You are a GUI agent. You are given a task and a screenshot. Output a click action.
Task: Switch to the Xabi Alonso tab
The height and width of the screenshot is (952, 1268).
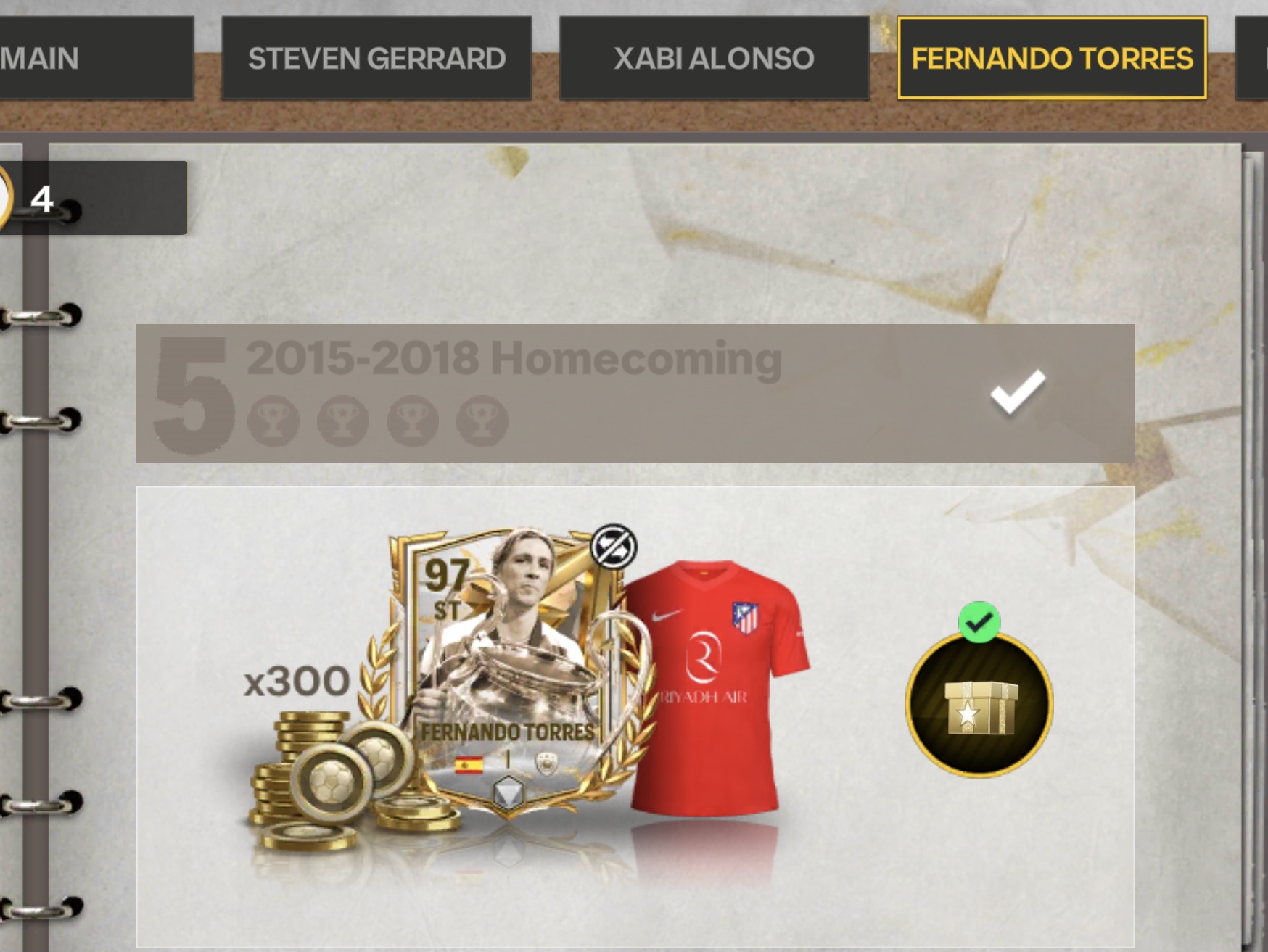pyautogui.click(x=715, y=58)
